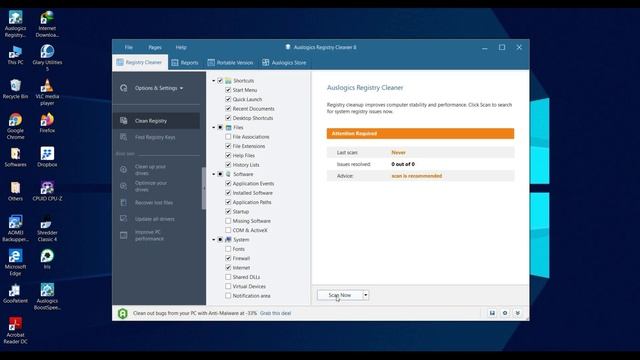640x360 pixels.
Task: Open Find Registry Keys in sidebar
Action: click(156, 137)
